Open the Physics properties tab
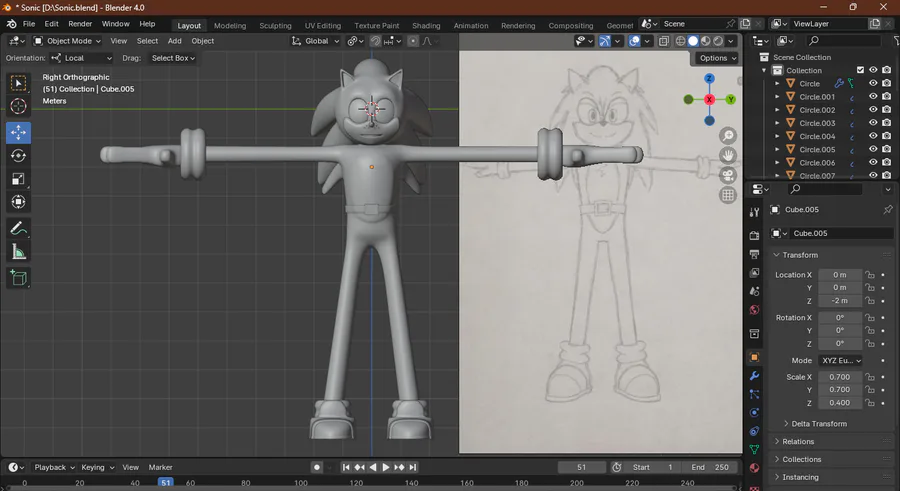The width and height of the screenshot is (900, 491). (x=754, y=412)
